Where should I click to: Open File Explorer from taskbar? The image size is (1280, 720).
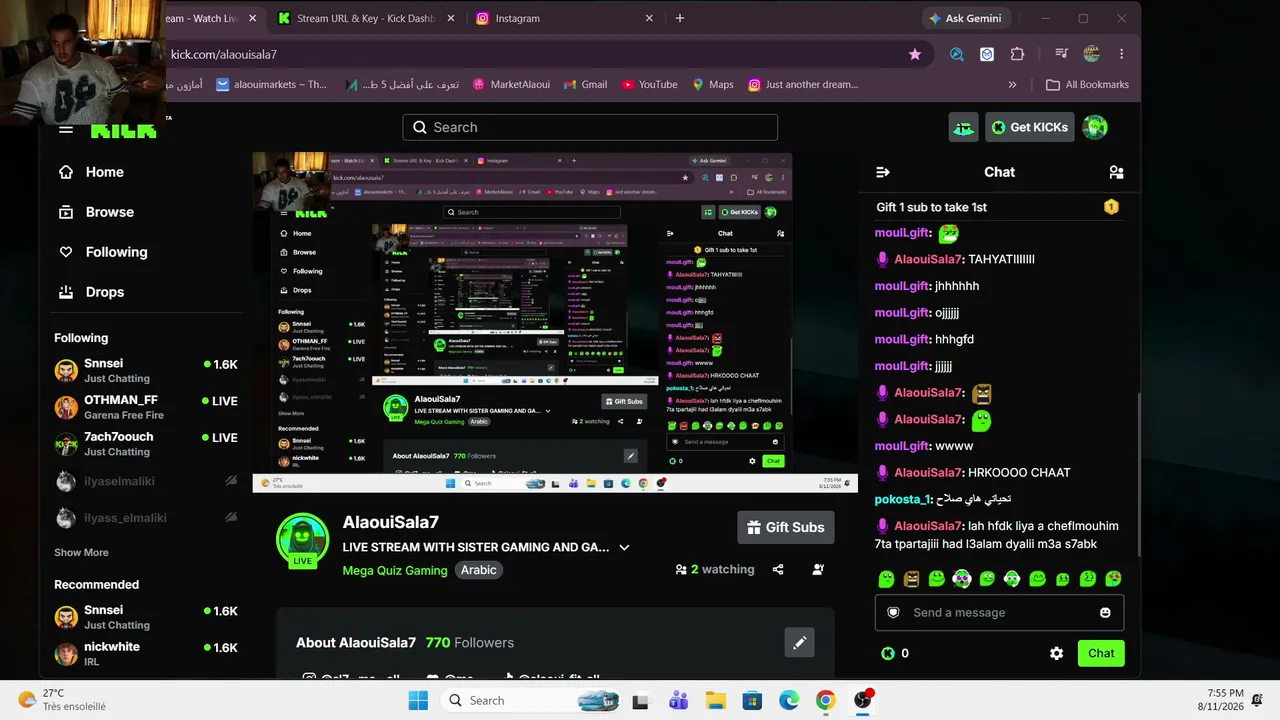(x=715, y=700)
